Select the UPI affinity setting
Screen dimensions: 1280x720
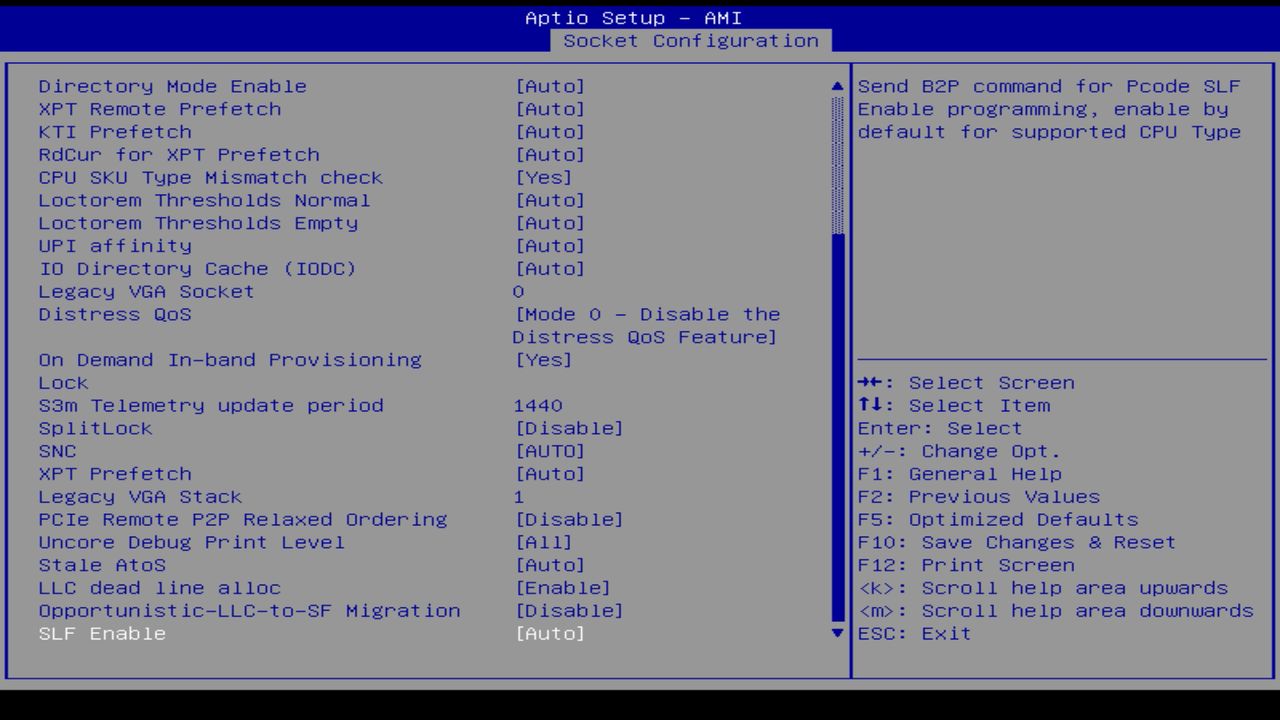click(551, 245)
